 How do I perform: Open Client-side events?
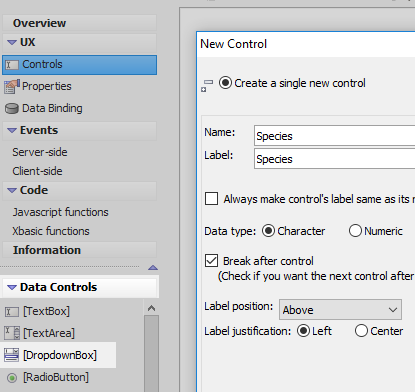(37, 171)
